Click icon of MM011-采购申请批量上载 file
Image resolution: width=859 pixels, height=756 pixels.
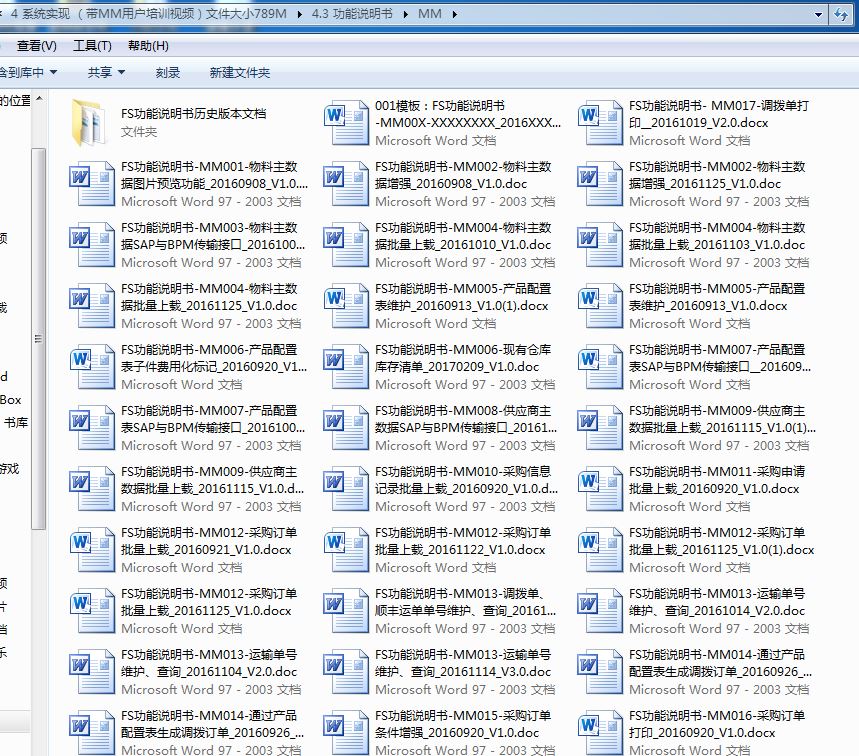point(600,489)
